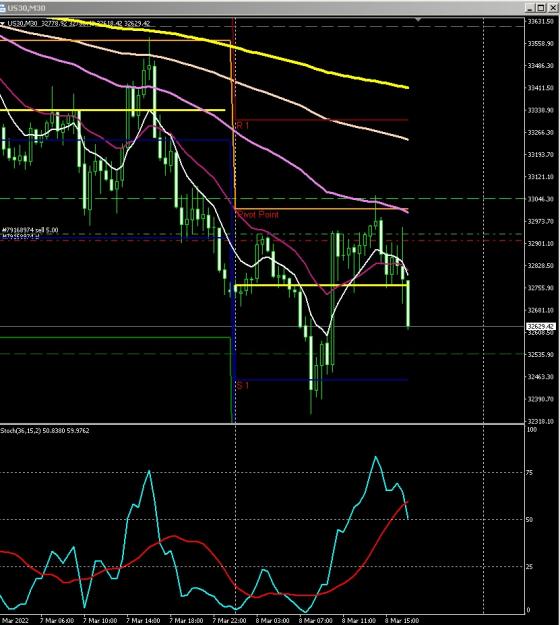This screenshot has width=560, height=625.
Task: Click the '7 Mar 14:00' time axis label
Action: [x=143, y=621]
